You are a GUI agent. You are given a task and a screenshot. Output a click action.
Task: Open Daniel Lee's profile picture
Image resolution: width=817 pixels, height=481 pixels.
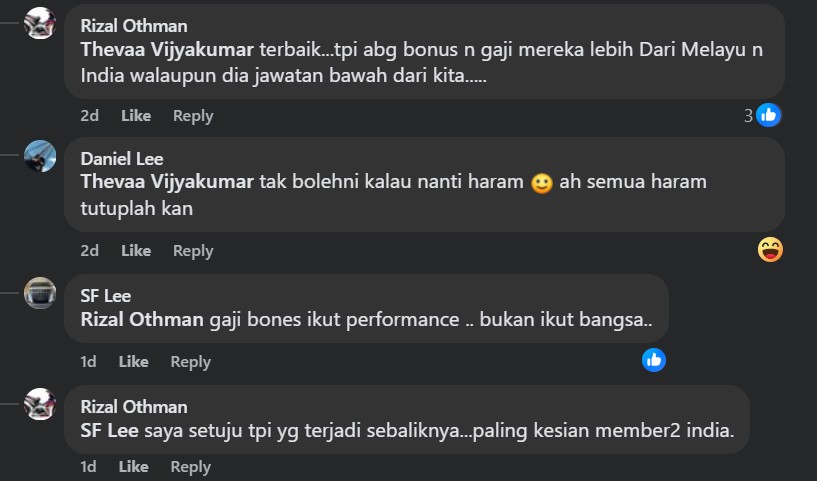[x=40, y=156]
